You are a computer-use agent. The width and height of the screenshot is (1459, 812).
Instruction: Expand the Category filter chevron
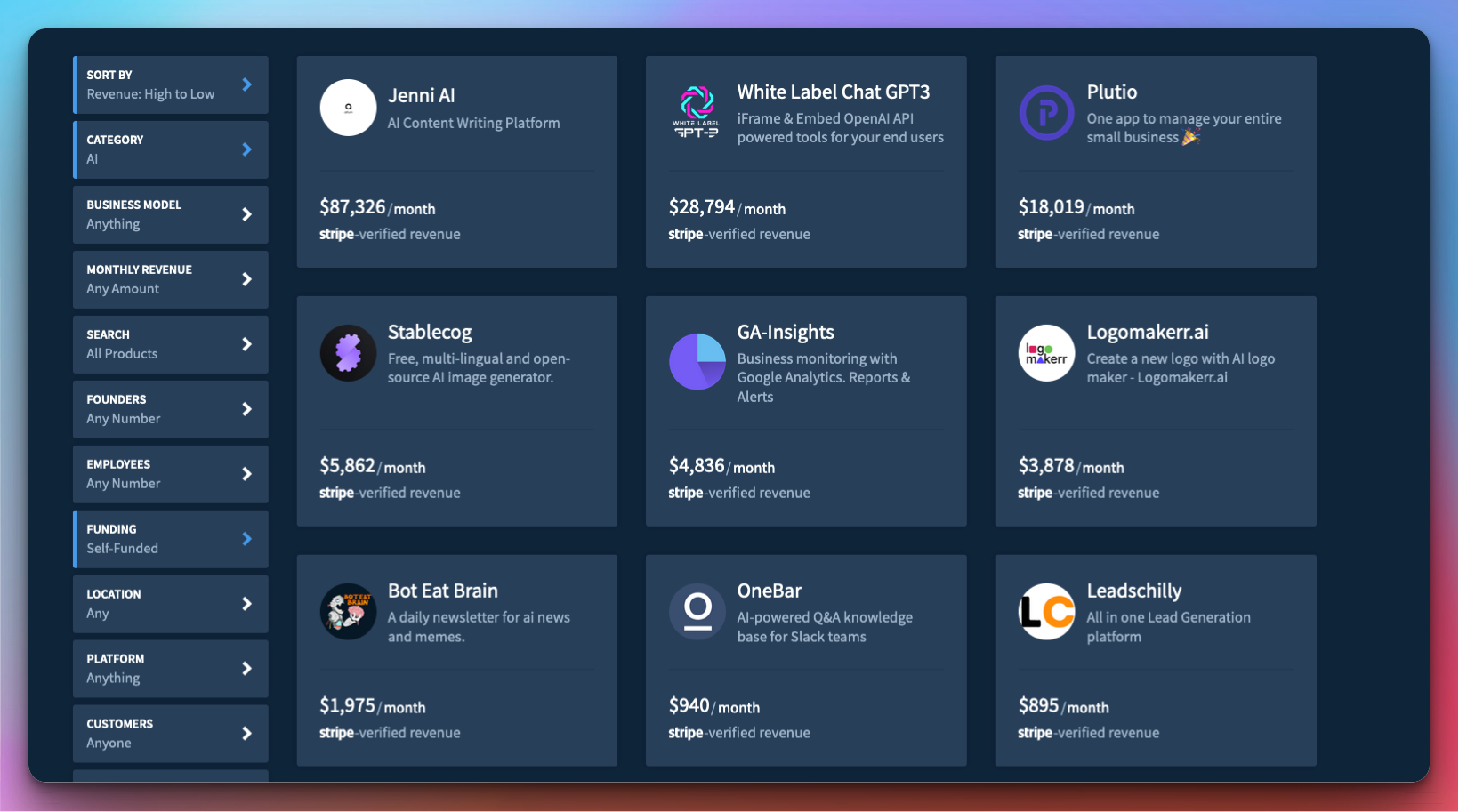click(x=247, y=149)
